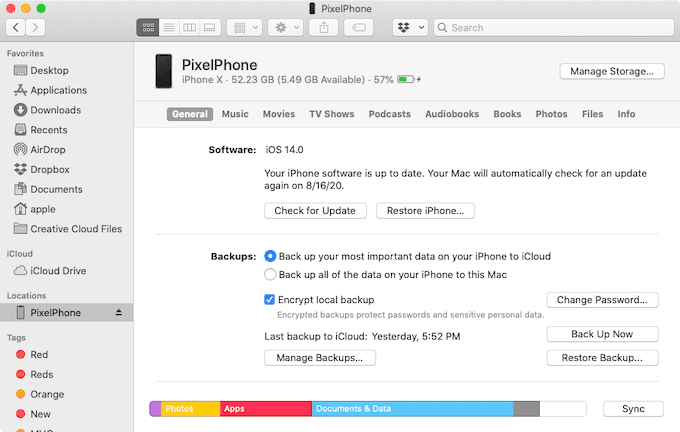Click the Back Up Now button
The width and height of the screenshot is (680, 432).
(x=602, y=334)
